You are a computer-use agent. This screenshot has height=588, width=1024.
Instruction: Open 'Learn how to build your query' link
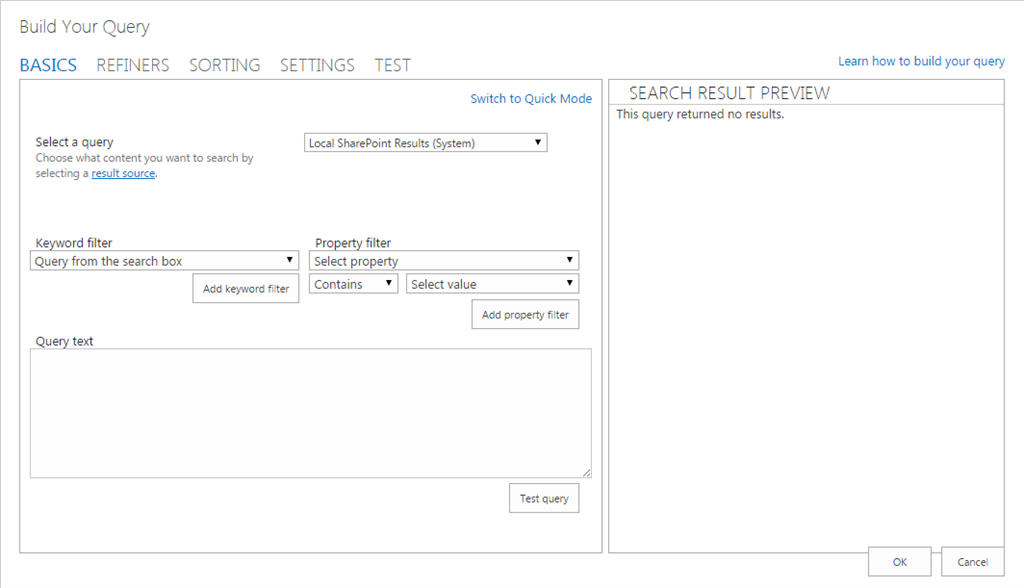click(x=921, y=61)
